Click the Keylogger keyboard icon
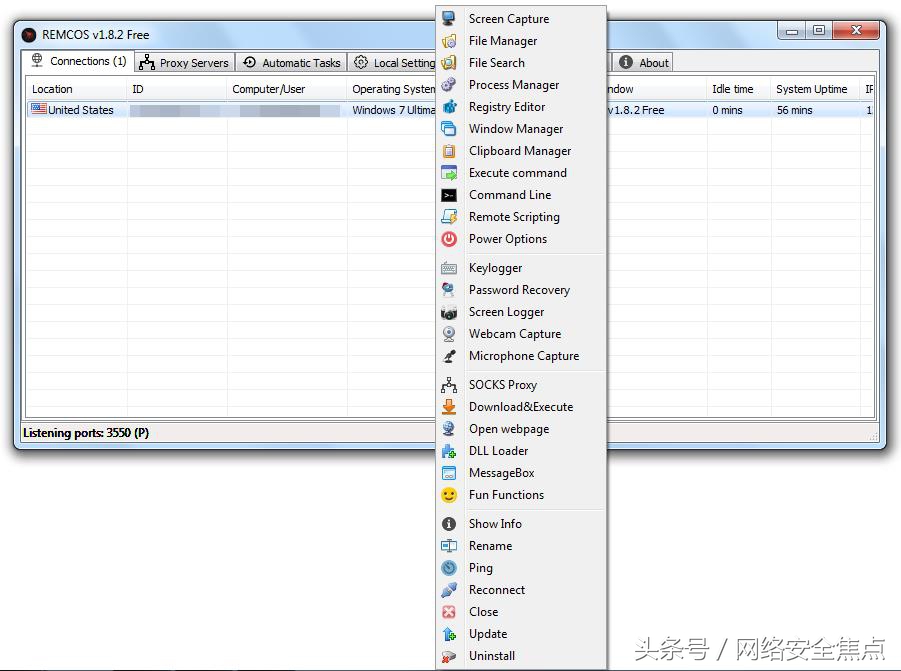 click(x=449, y=268)
